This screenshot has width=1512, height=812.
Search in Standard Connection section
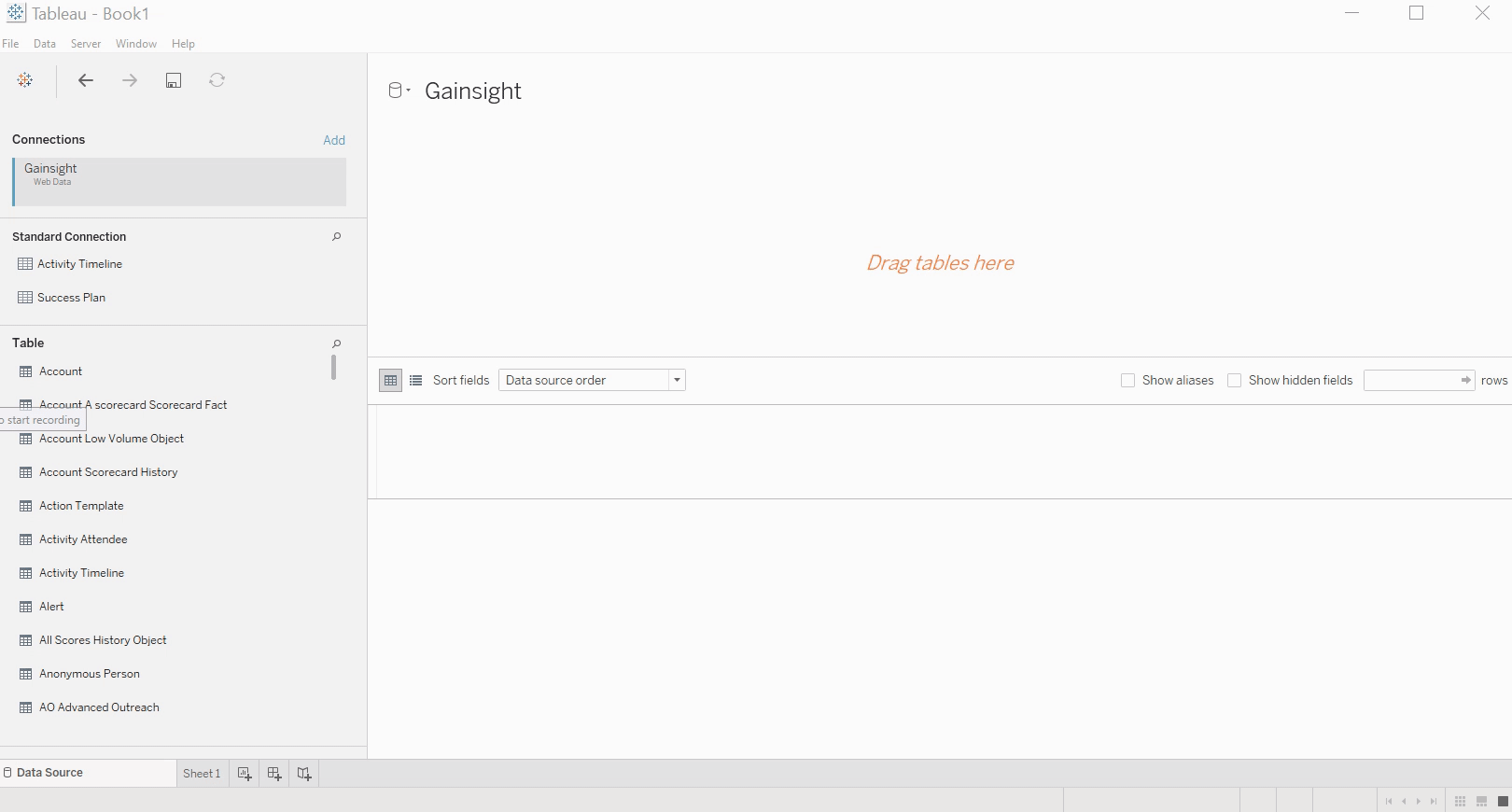coord(337,237)
